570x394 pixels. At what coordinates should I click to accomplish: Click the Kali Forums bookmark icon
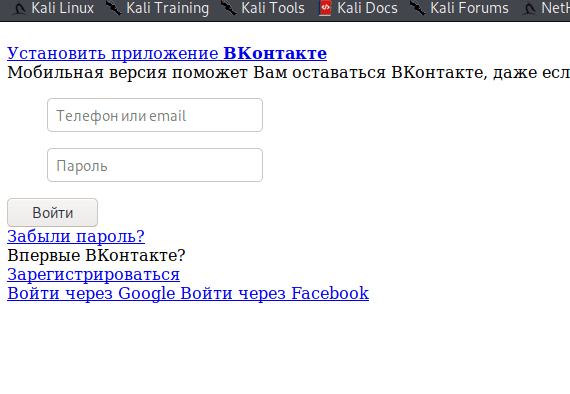point(418,8)
